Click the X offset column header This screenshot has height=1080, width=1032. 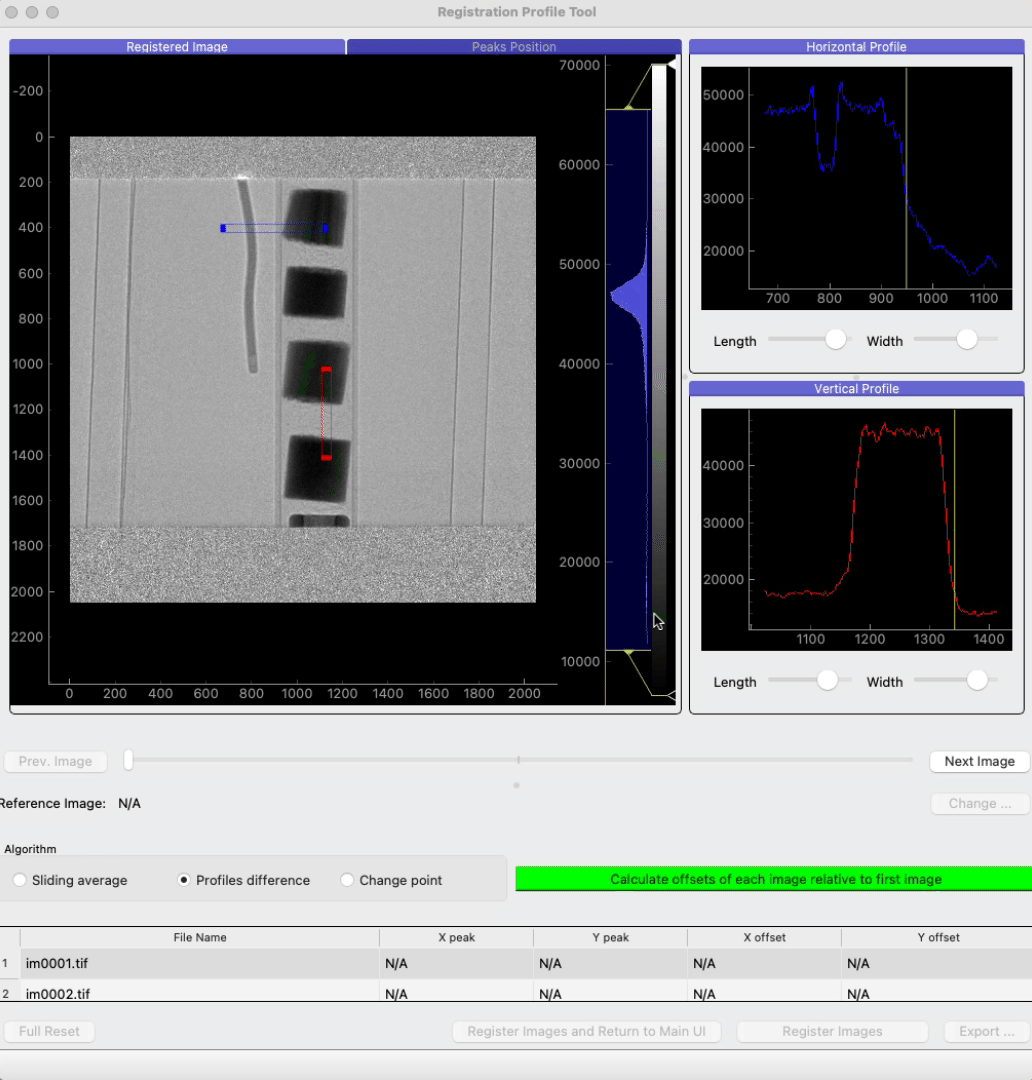[764, 938]
